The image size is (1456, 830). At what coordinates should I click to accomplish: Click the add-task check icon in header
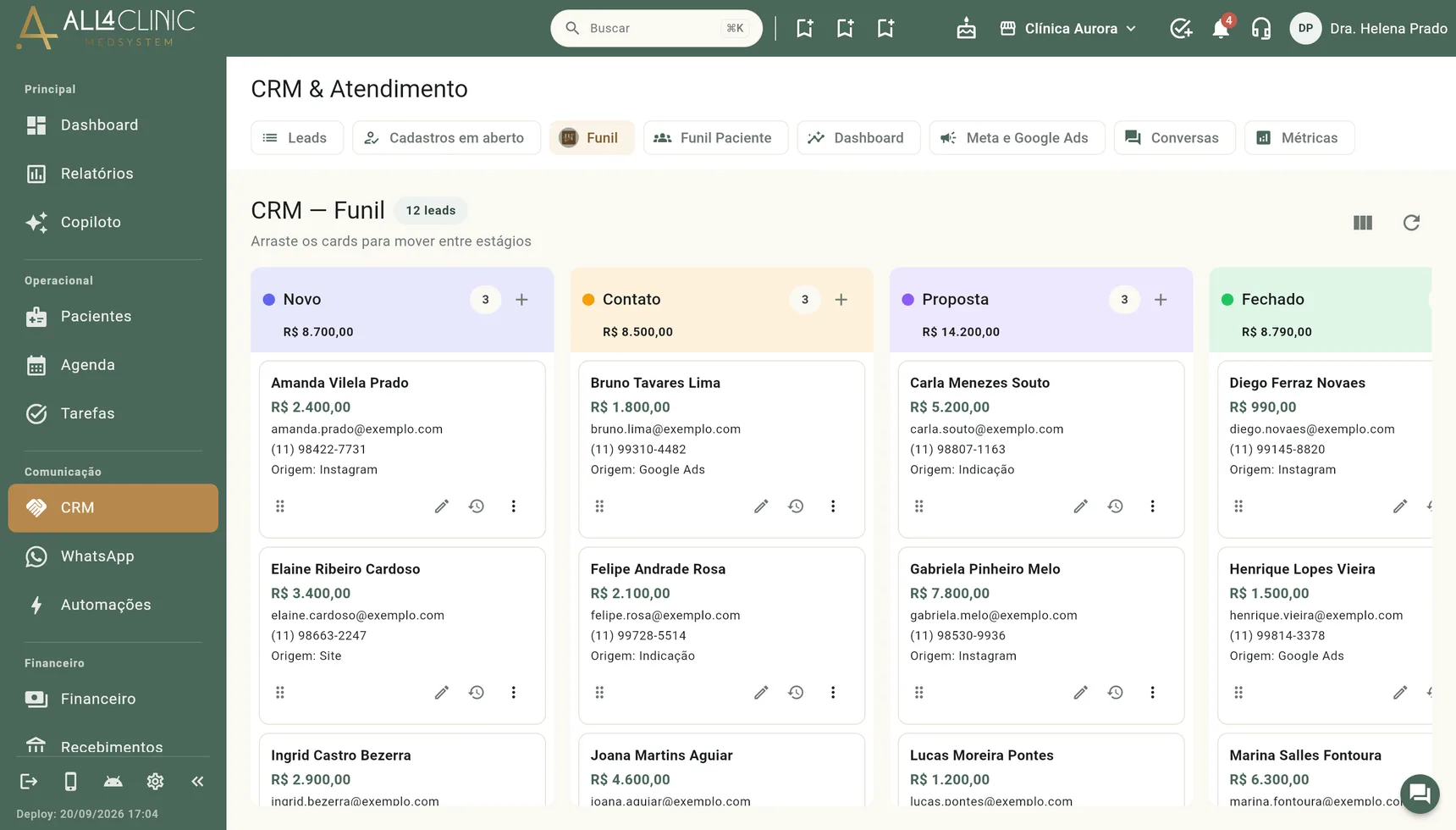point(1180,28)
